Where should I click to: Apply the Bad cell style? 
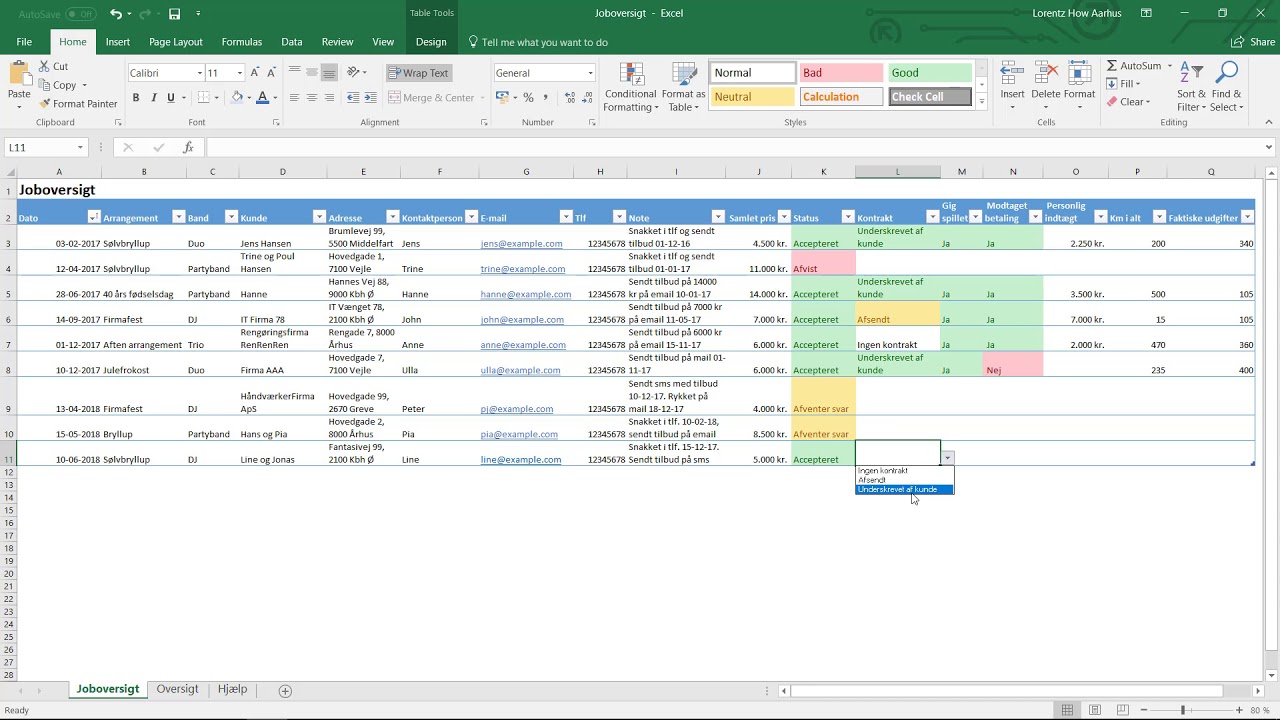[x=839, y=73]
